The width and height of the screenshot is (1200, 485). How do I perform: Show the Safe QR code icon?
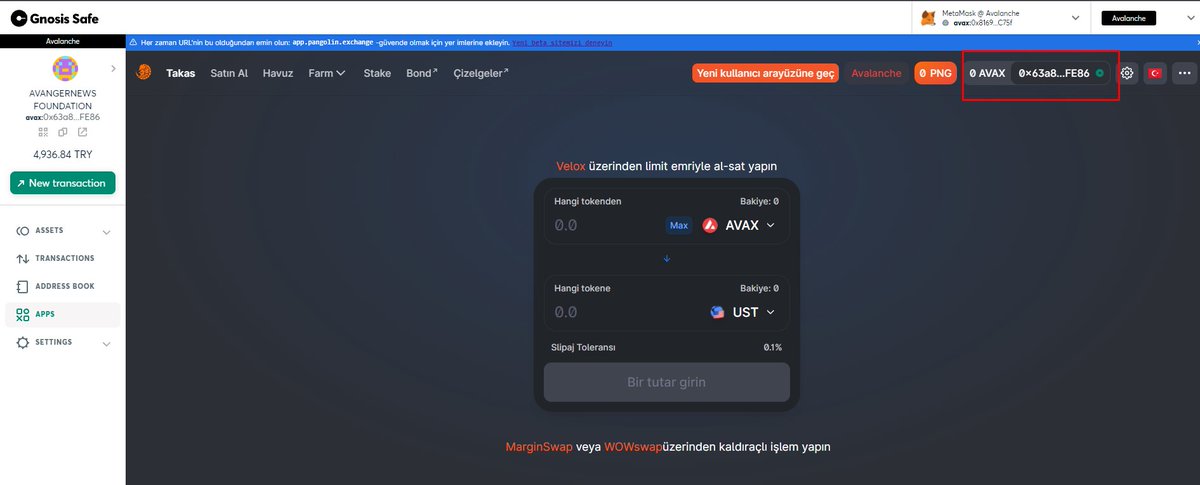click(43, 132)
